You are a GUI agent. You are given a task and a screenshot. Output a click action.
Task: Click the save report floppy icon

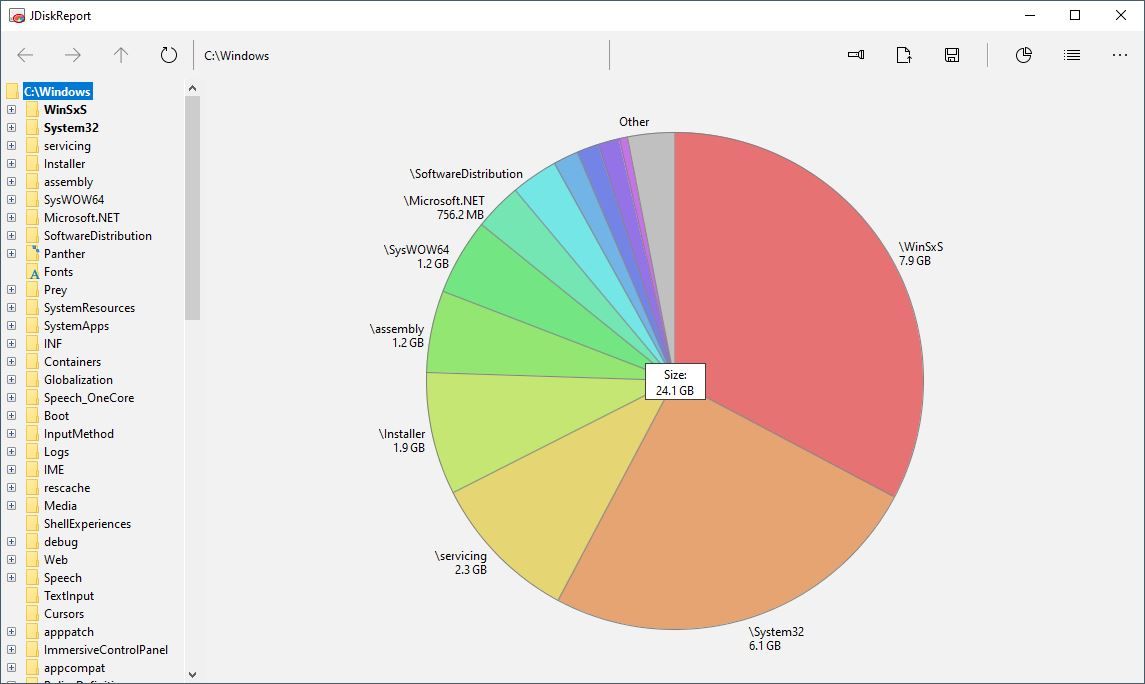[952, 55]
